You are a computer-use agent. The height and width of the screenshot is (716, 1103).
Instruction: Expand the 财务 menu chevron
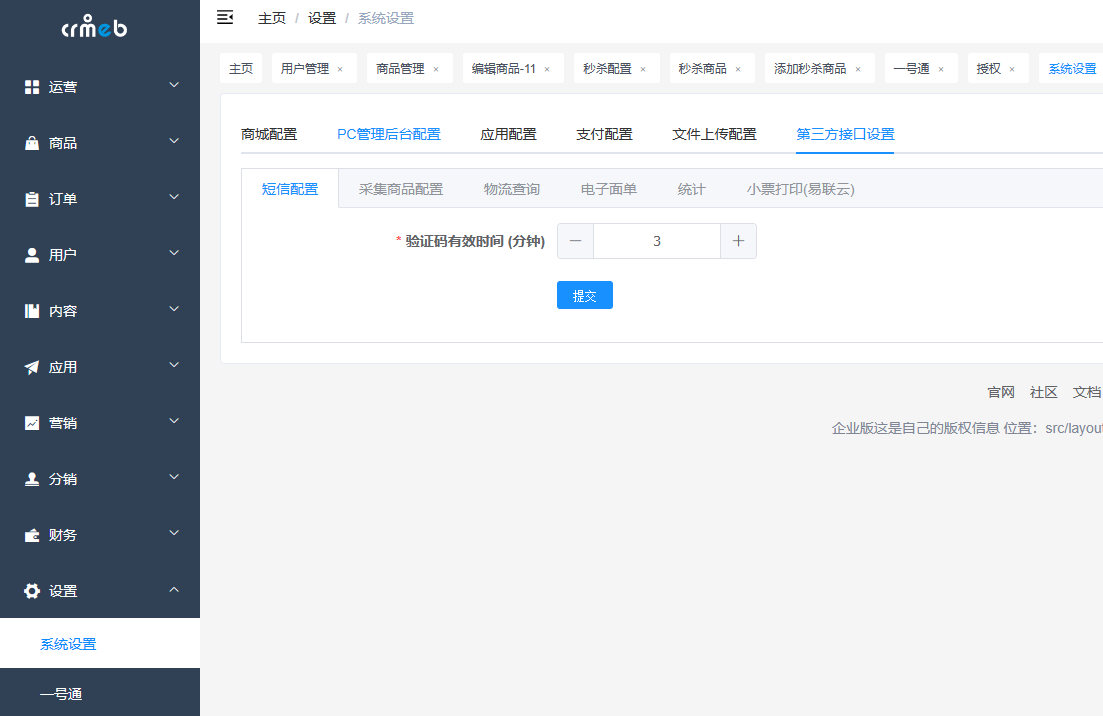coord(174,533)
